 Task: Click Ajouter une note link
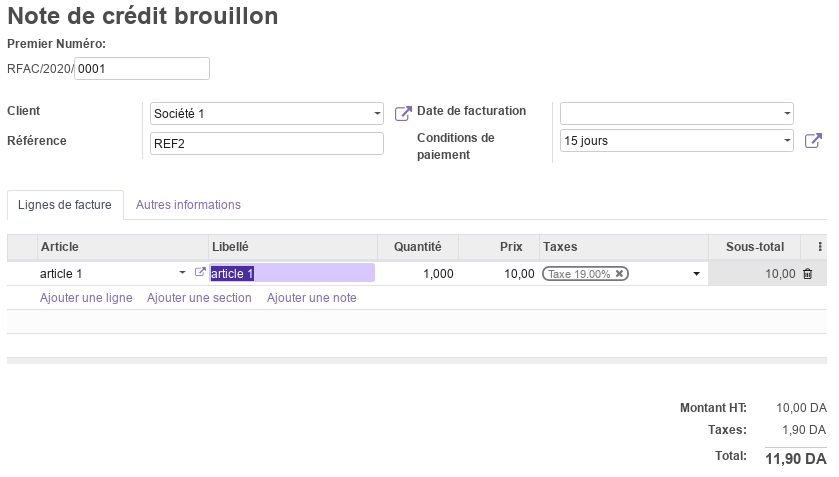click(311, 298)
